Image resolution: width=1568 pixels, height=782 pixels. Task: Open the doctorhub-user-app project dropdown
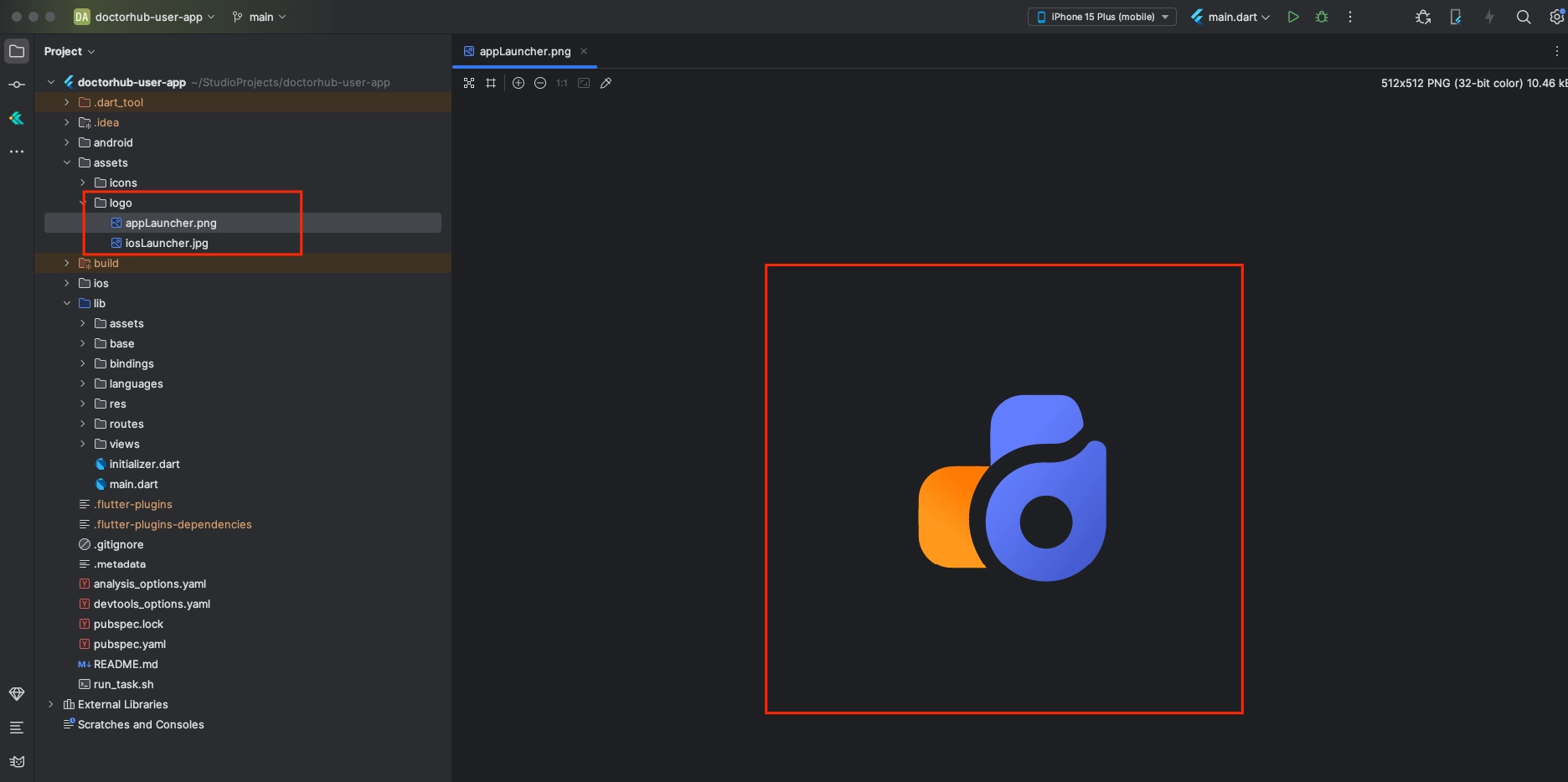point(144,17)
